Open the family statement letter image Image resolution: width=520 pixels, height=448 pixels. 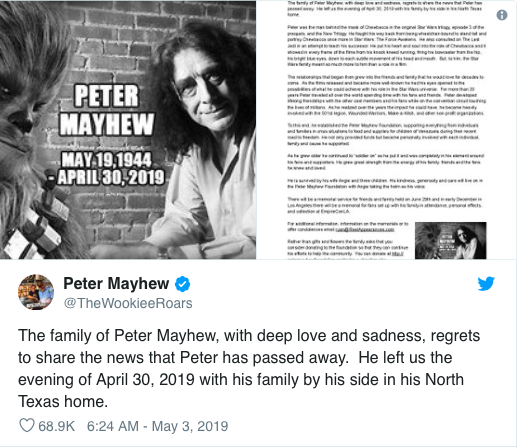386,129
